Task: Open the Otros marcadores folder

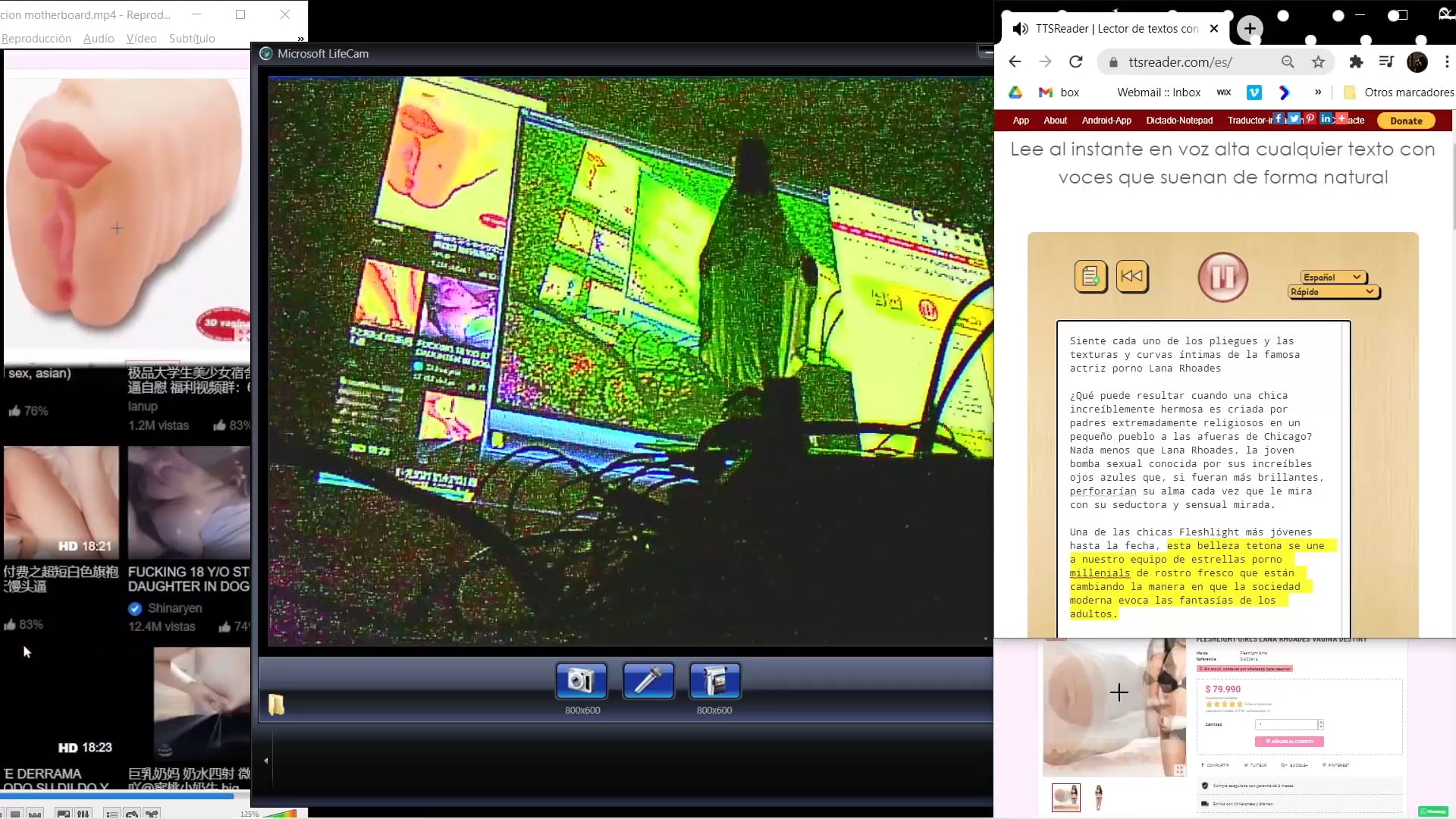Action: 1399,93
